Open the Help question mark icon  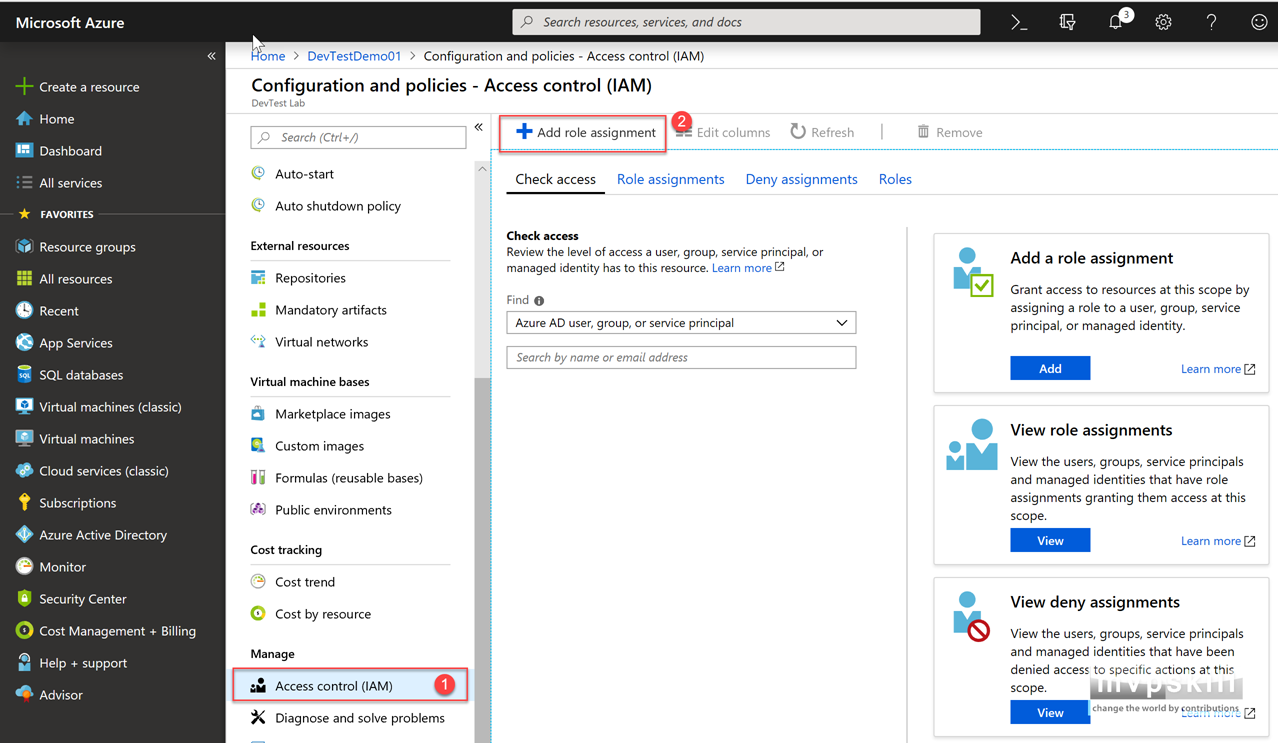click(1211, 22)
